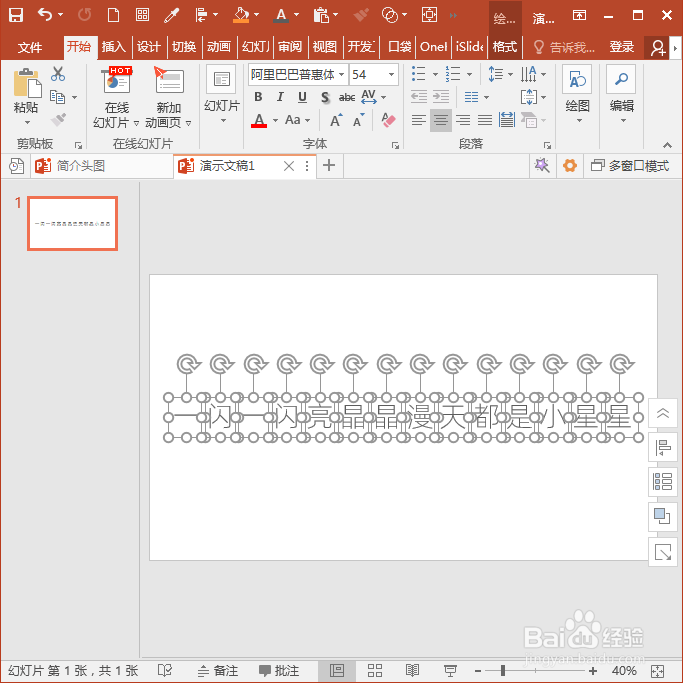Toggle strikethrough (abc)

347,97
